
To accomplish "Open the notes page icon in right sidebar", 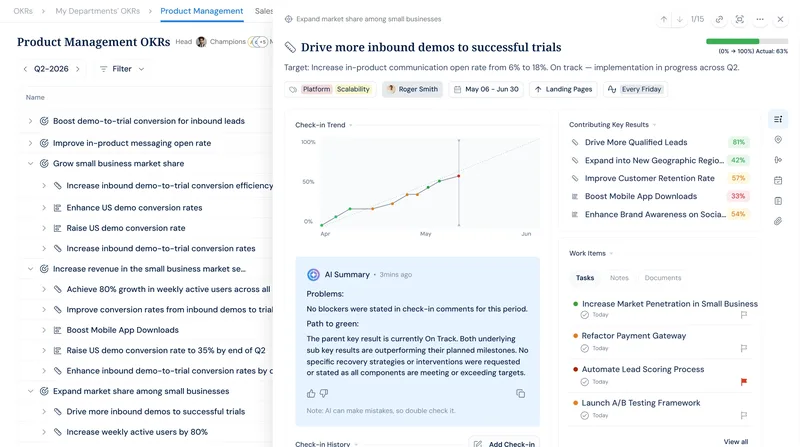I will coord(778,201).
